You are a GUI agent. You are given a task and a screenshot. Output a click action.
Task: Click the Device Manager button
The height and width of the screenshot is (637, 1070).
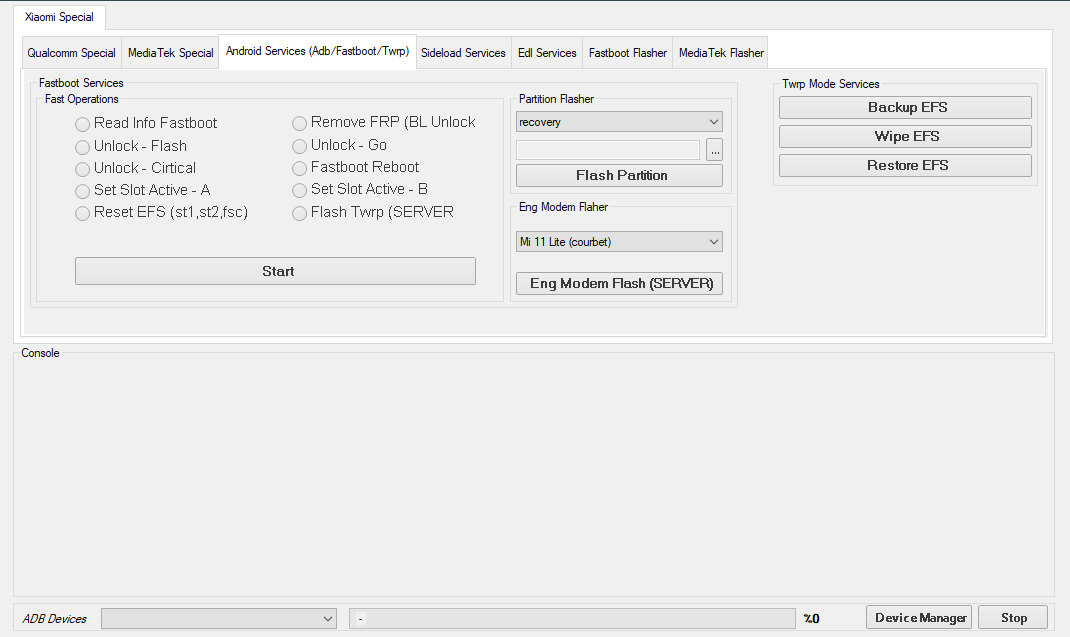click(x=918, y=617)
